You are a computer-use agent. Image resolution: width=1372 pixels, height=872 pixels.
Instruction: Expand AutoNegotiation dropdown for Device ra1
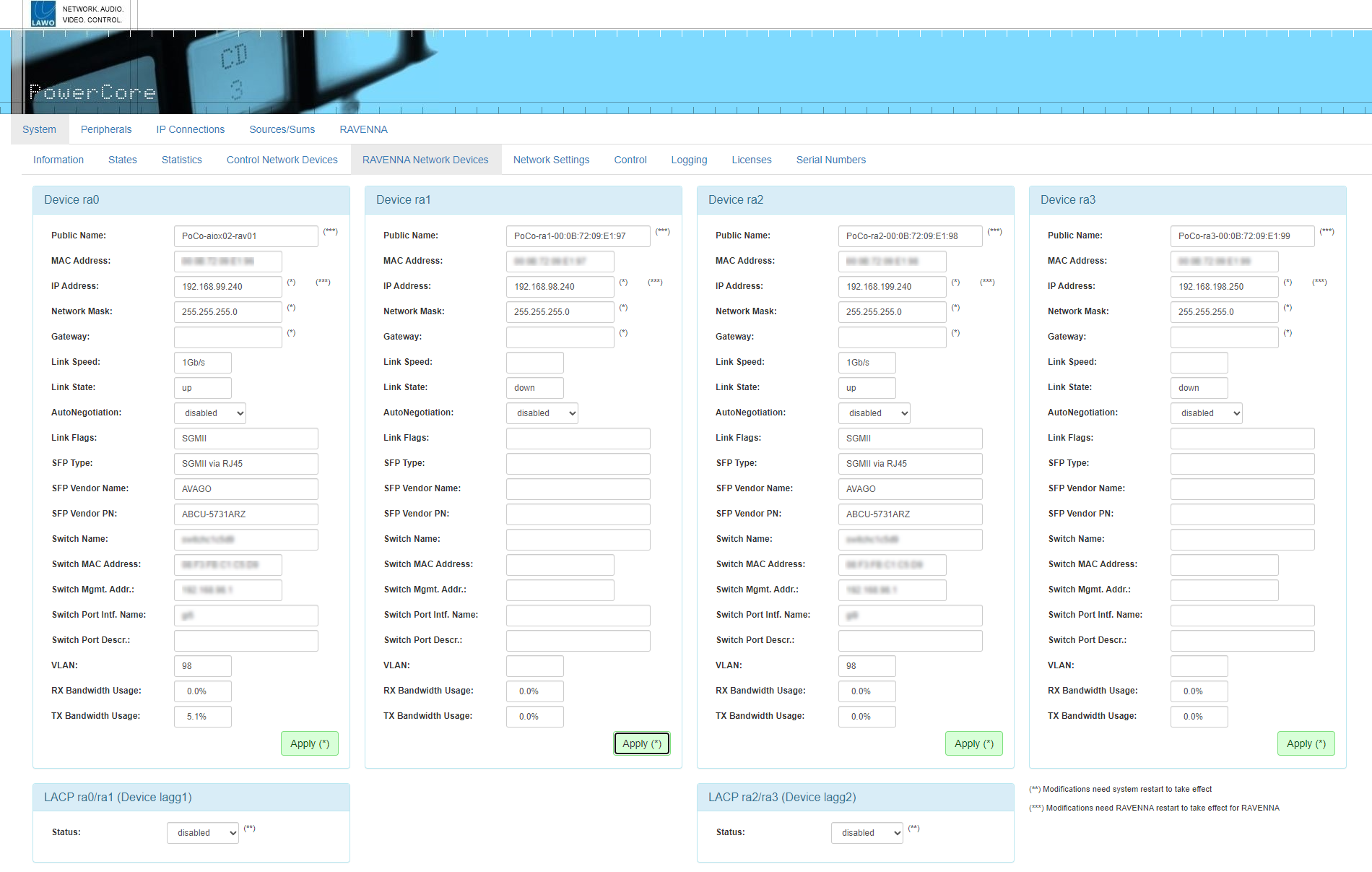[x=542, y=413]
